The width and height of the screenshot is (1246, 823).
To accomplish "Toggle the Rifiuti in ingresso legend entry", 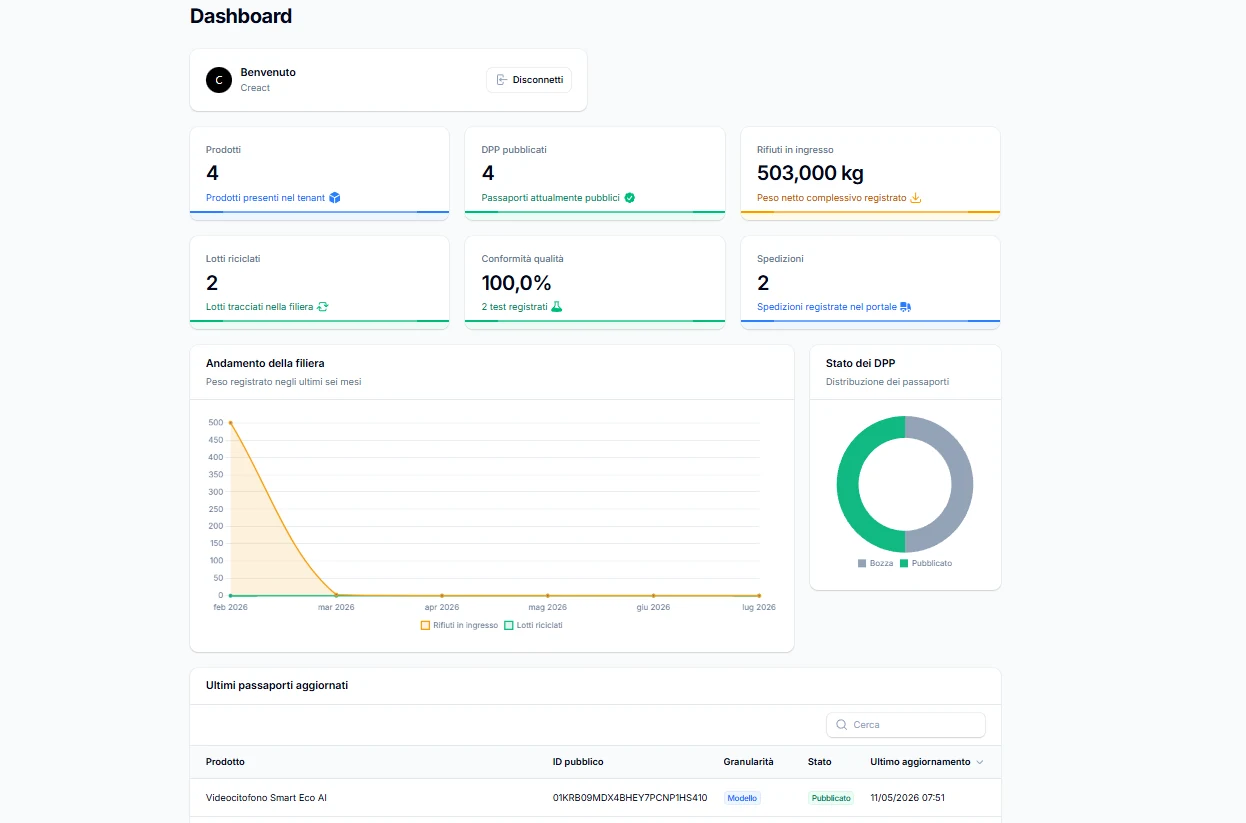I will click(459, 625).
